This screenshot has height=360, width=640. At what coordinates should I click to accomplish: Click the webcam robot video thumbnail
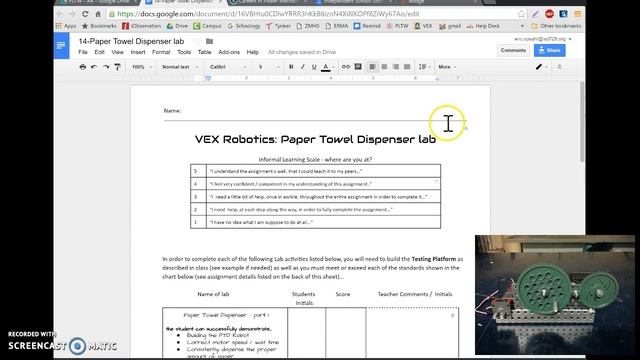click(555, 295)
